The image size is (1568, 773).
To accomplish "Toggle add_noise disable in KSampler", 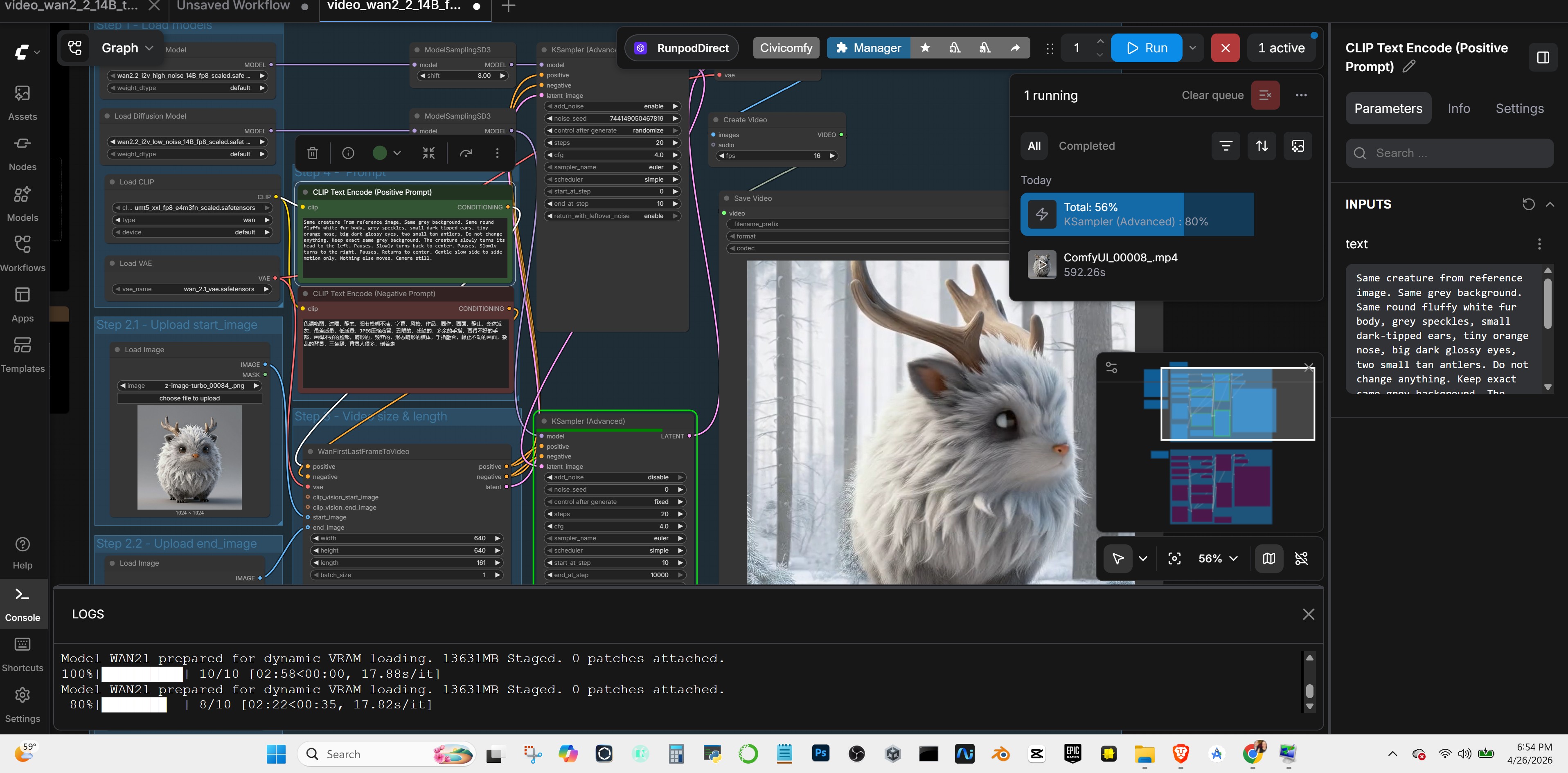I will point(615,477).
